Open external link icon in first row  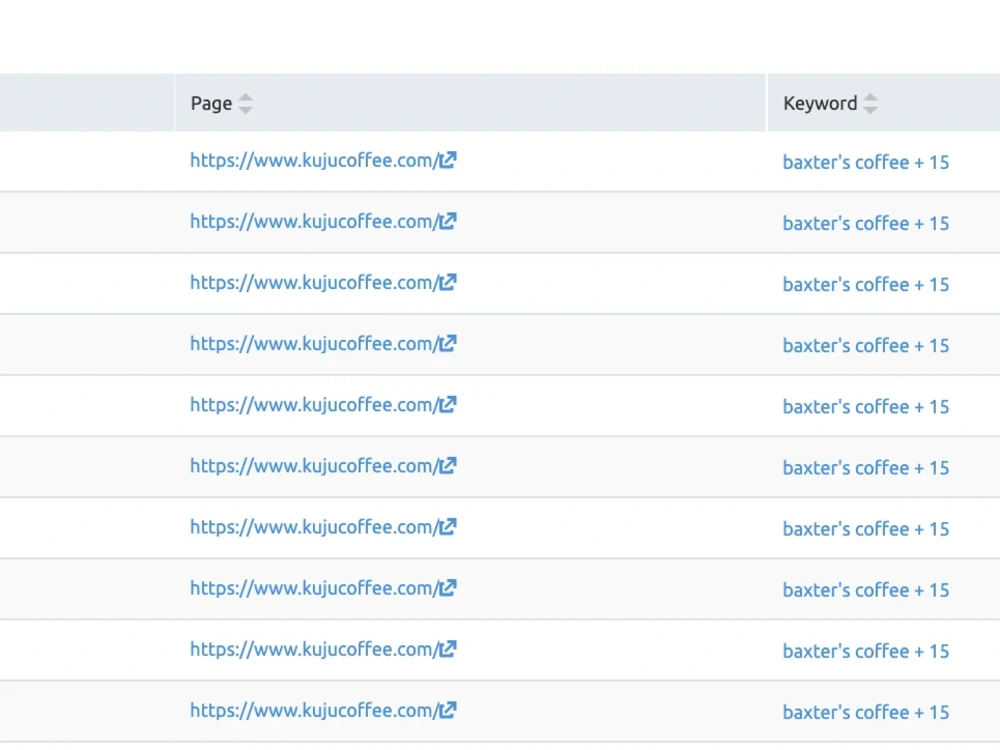[x=448, y=160]
